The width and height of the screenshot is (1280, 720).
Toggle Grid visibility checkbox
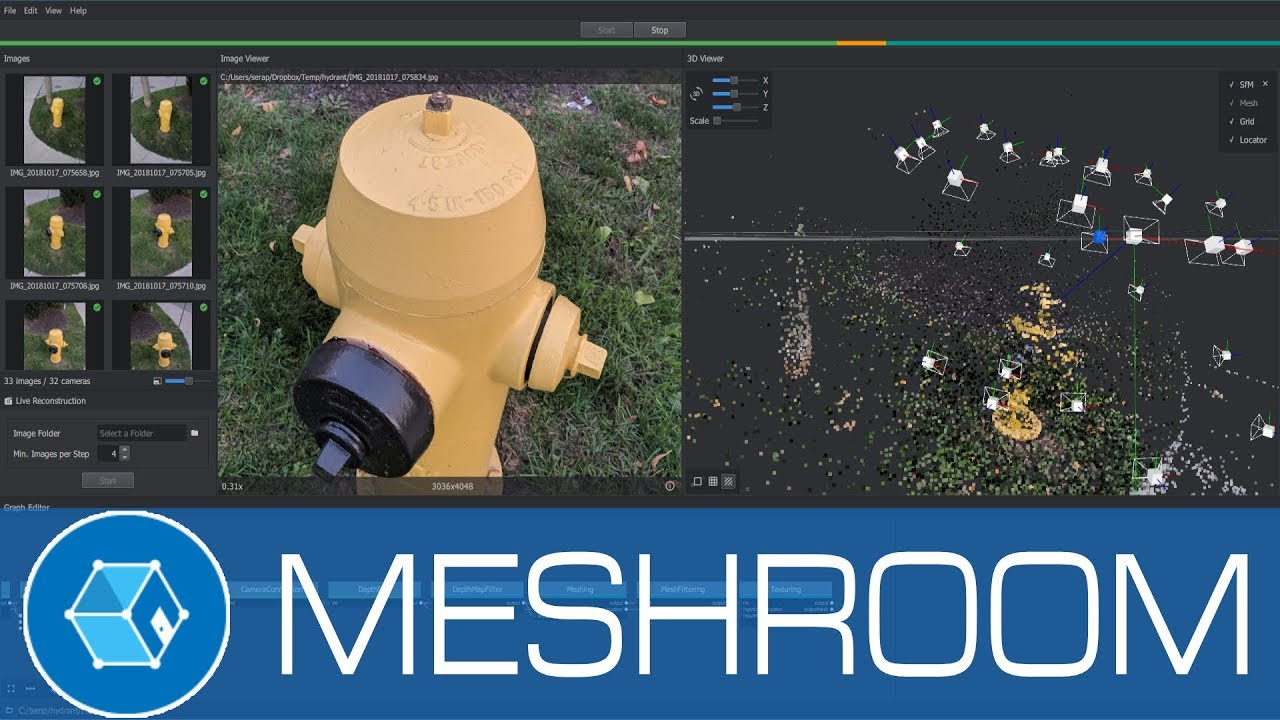pos(1232,121)
